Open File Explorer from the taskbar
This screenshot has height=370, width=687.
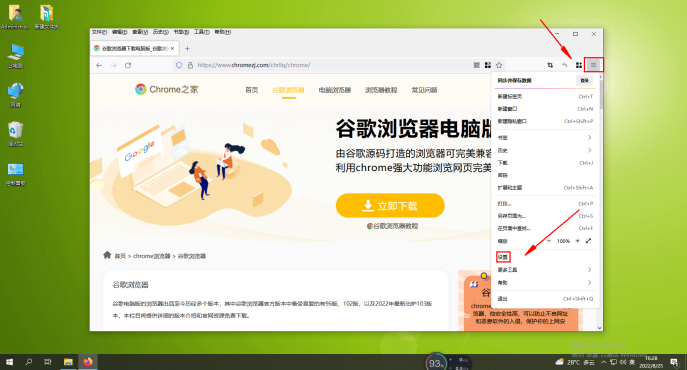(x=68, y=362)
